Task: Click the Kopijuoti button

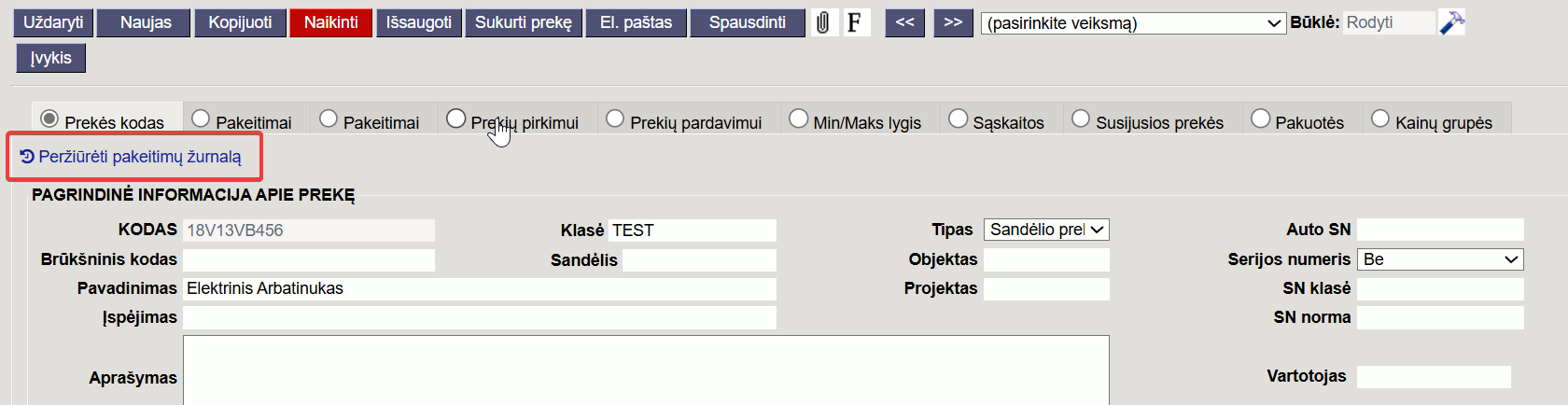Action: coord(240,22)
